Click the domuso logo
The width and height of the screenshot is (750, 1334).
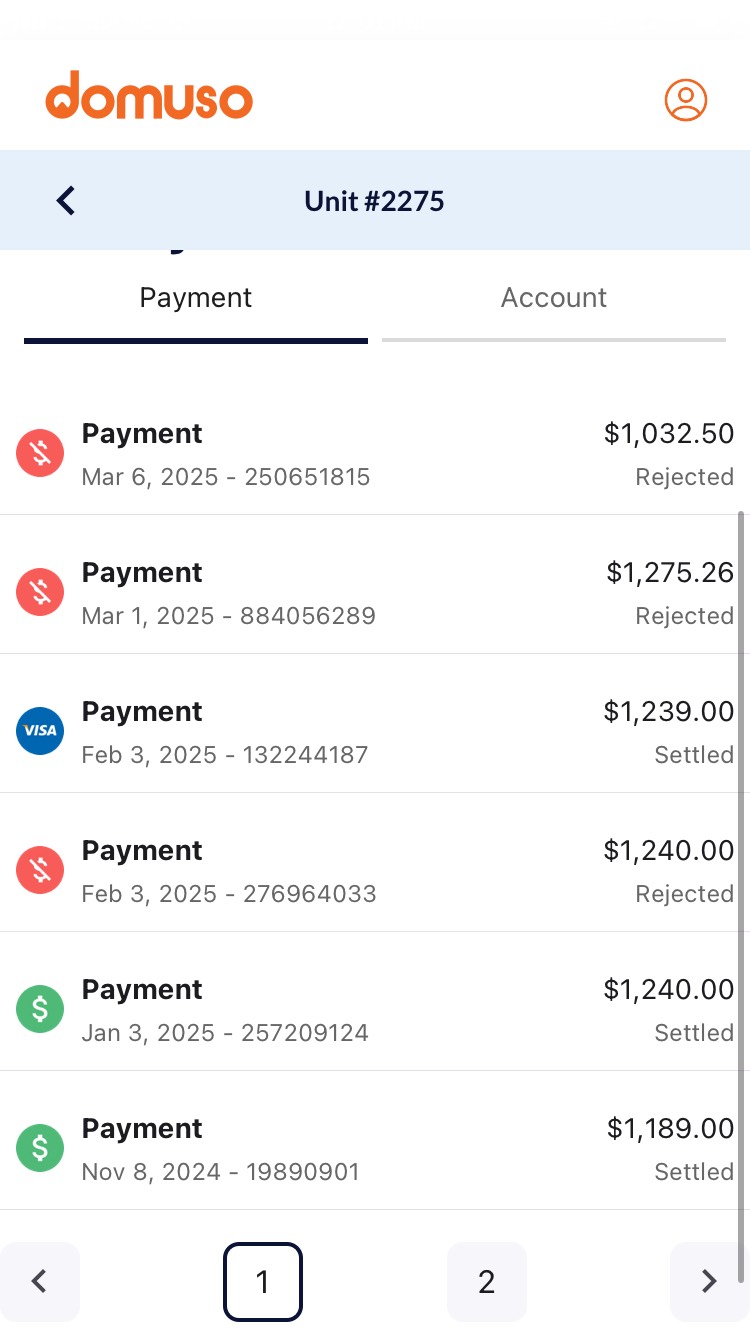click(149, 96)
